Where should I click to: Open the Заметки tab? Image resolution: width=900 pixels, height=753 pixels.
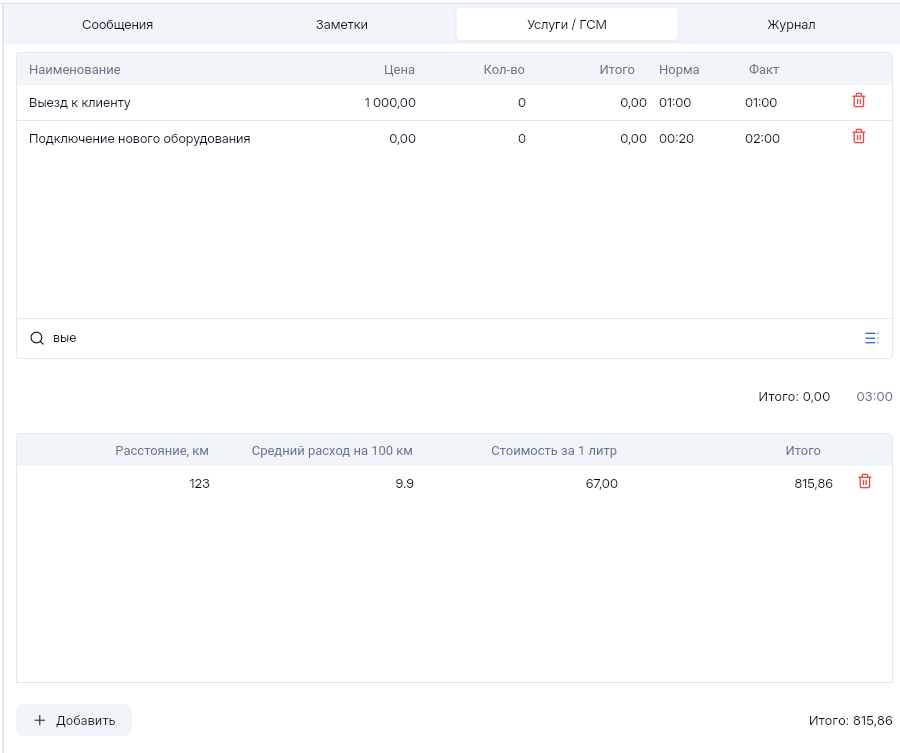pyautogui.click(x=342, y=24)
